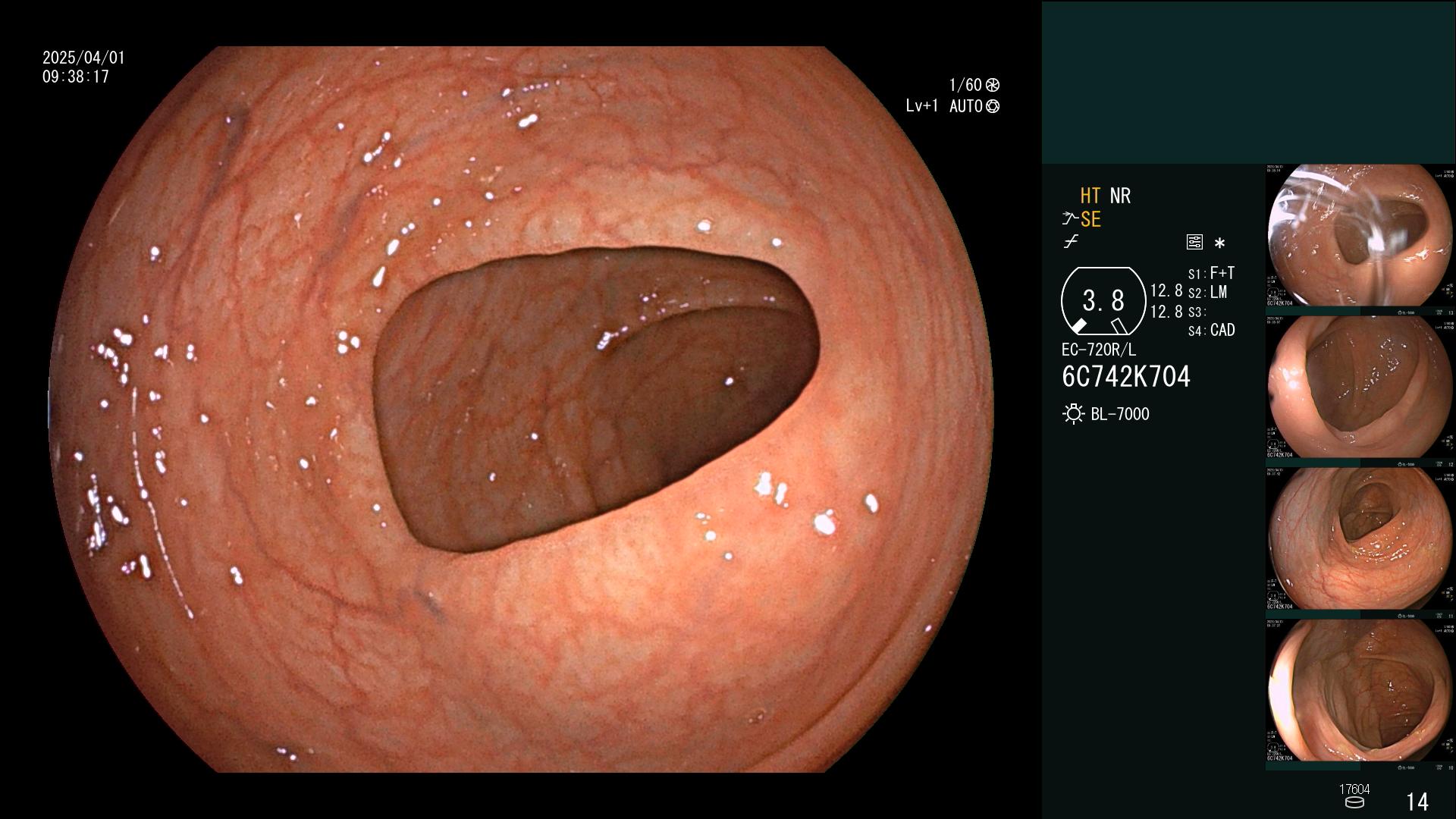Click the serial number 6C742K704
The height and width of the screenshot is (819, 1456).
point(1126,377)
